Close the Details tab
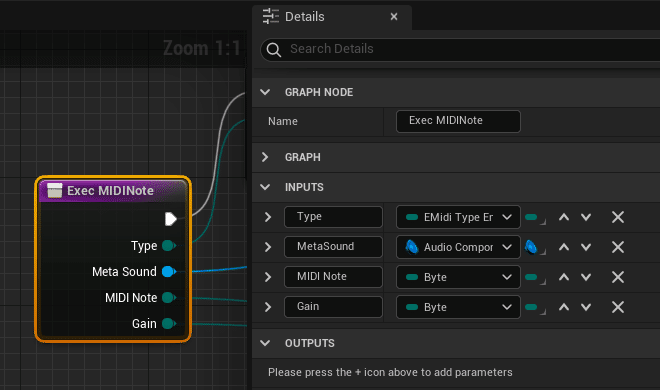The image size is (660, 390). 394,16
